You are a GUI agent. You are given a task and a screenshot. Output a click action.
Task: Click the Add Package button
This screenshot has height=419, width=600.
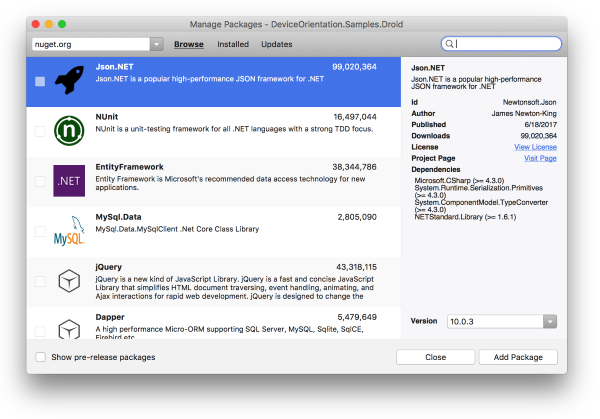point(518,357)
